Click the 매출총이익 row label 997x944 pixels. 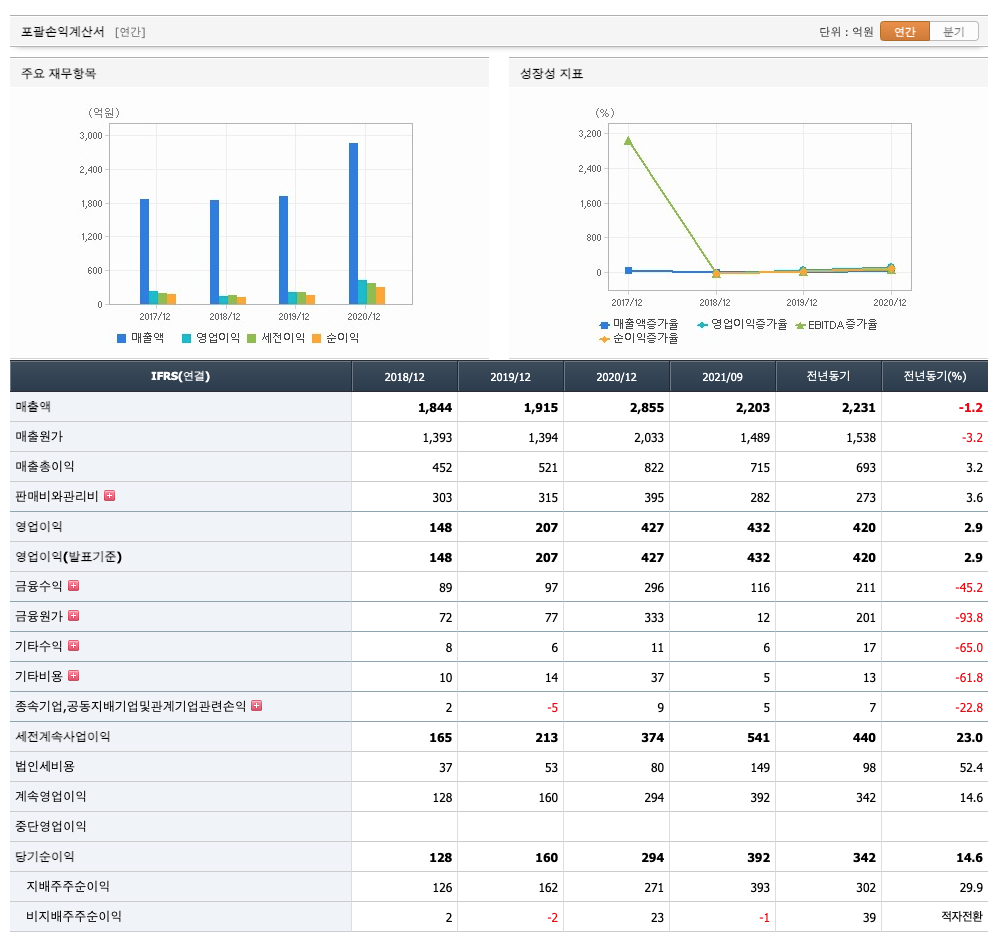coord(45,466)
